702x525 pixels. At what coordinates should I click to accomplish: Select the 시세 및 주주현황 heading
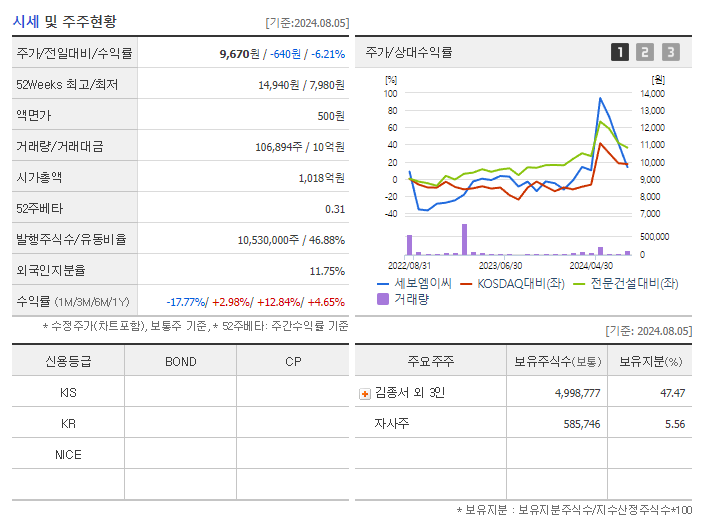(64, 21)
